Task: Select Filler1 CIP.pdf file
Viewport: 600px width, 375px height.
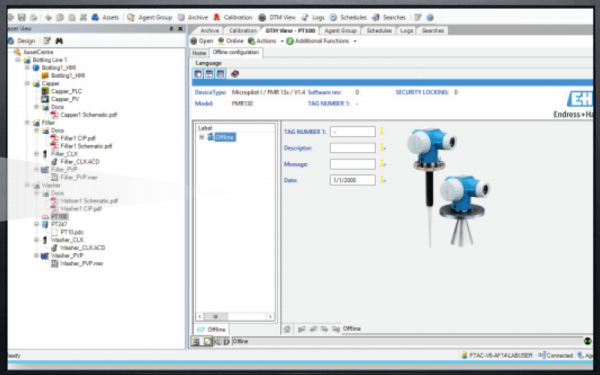Action: [78, 138]
